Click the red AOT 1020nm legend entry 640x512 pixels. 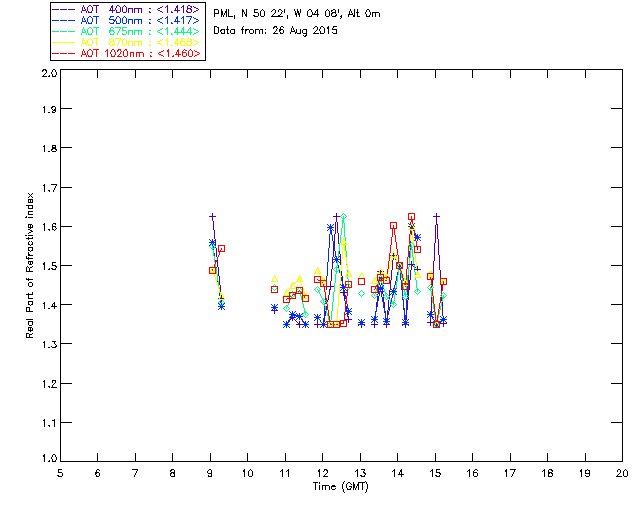tap(126, 53)
